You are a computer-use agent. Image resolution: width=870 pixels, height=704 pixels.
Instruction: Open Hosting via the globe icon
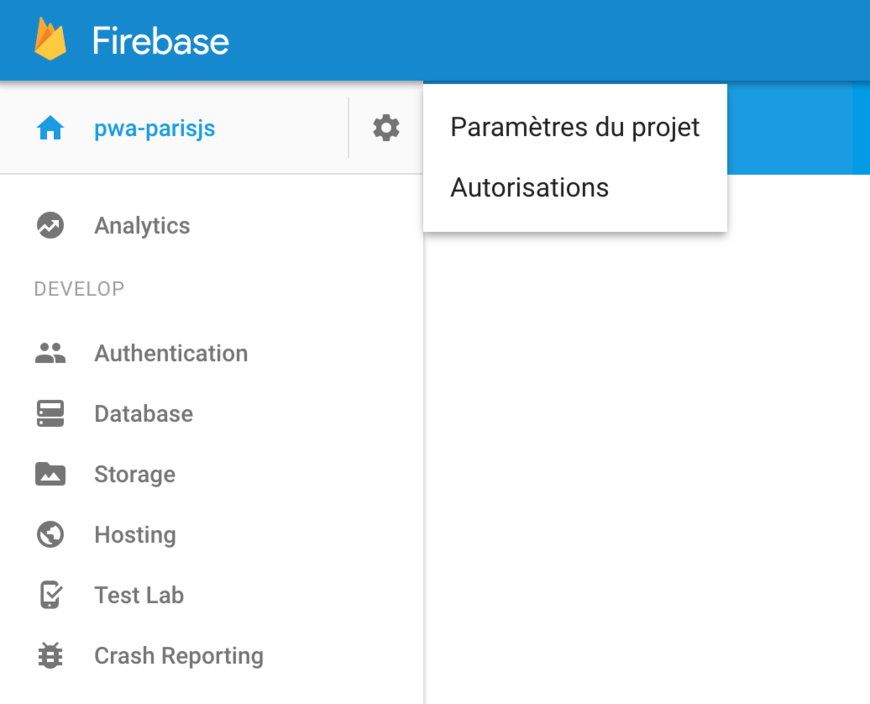click(x=50, y=534)
